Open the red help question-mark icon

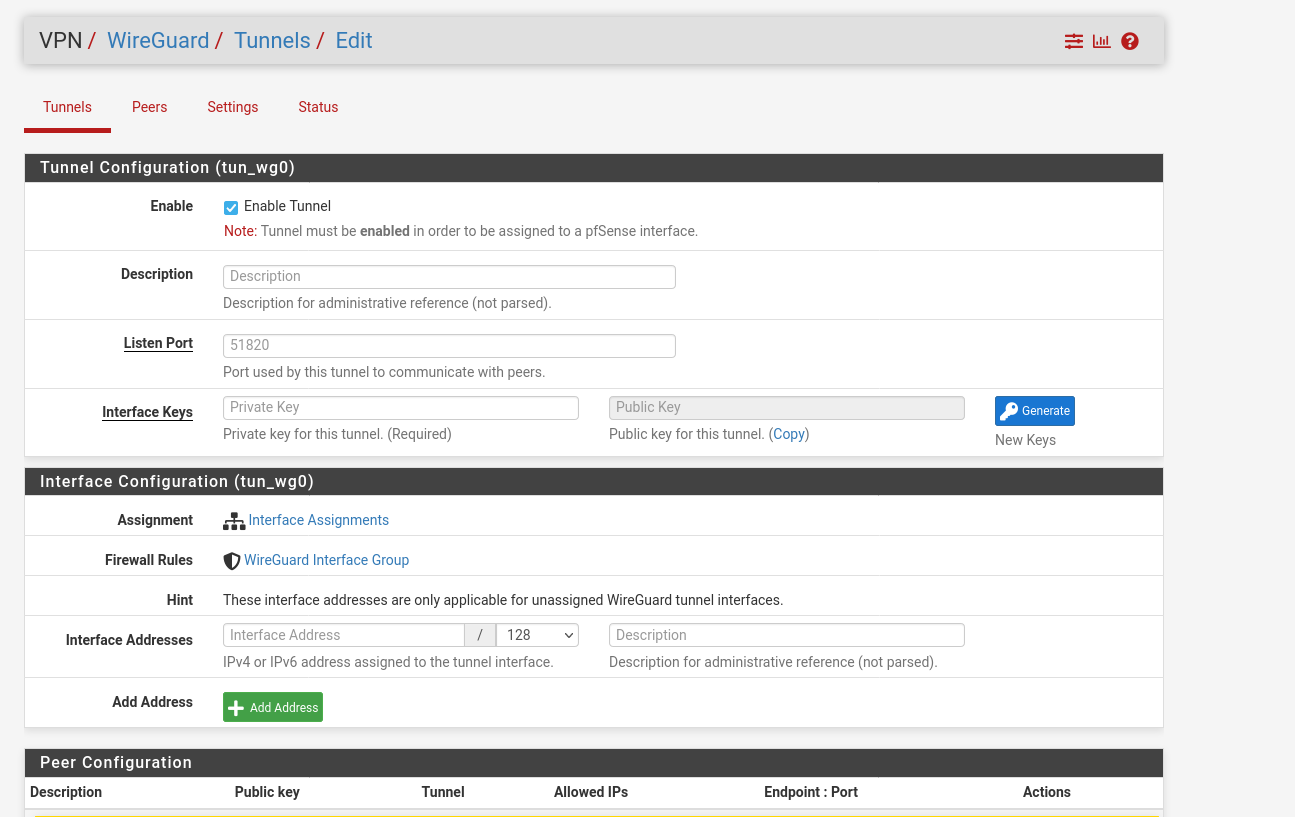click(x=1130, y=41)
